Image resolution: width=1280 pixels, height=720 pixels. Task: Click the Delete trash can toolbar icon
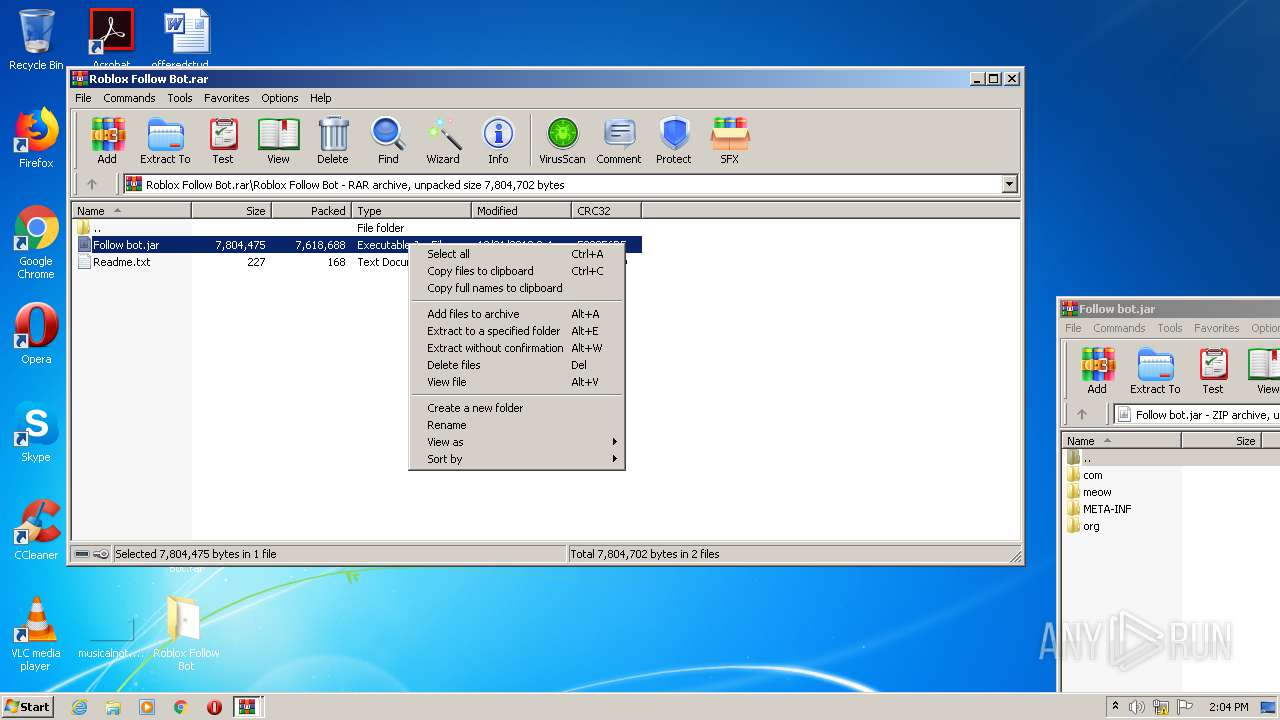pos(333,141)
